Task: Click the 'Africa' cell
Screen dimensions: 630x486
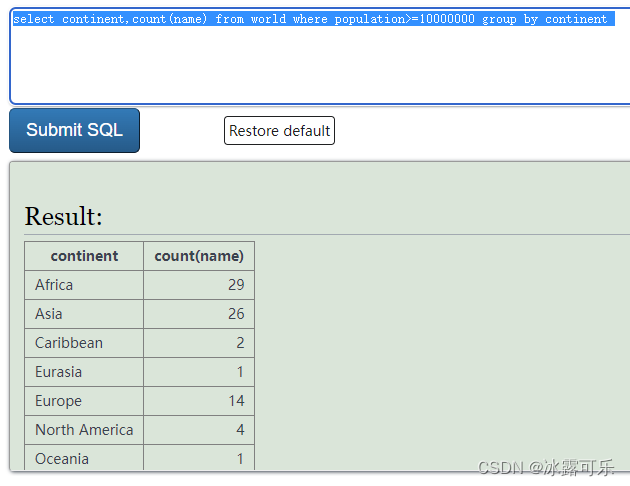Action: pos(84,285)
